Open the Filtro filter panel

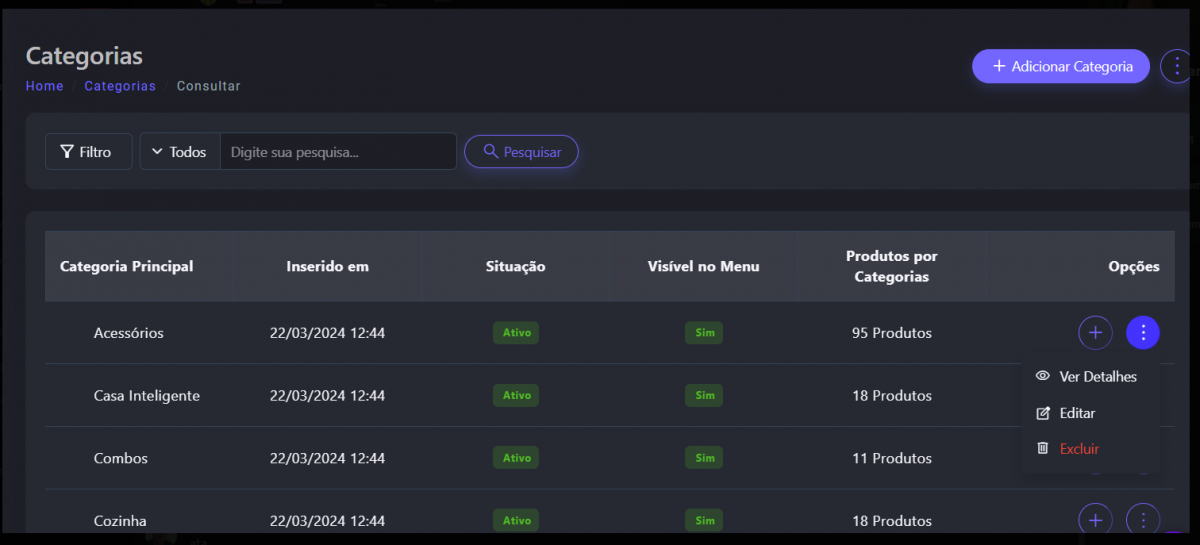click(88, 152)
